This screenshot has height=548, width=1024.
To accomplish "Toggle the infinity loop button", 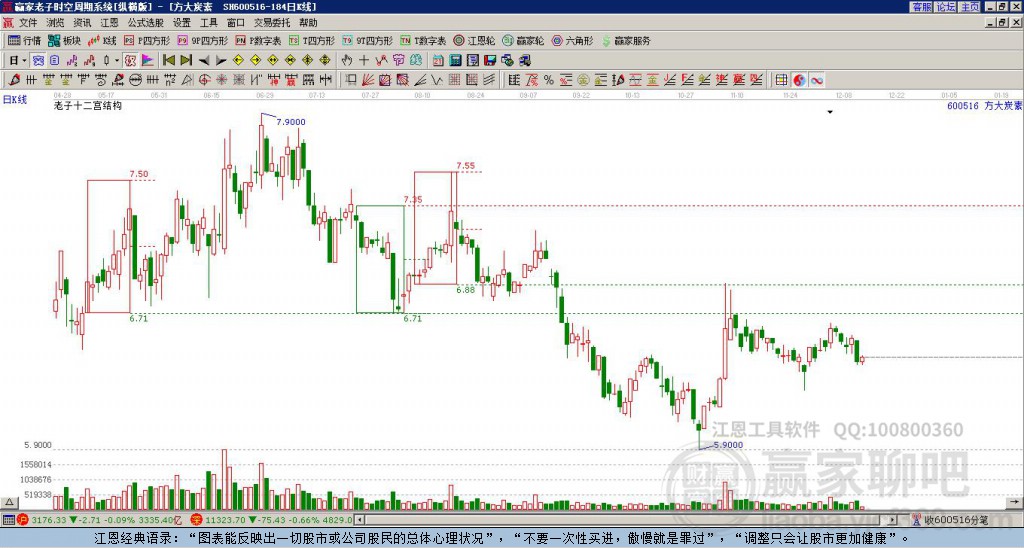I will (x=816, y=80).
